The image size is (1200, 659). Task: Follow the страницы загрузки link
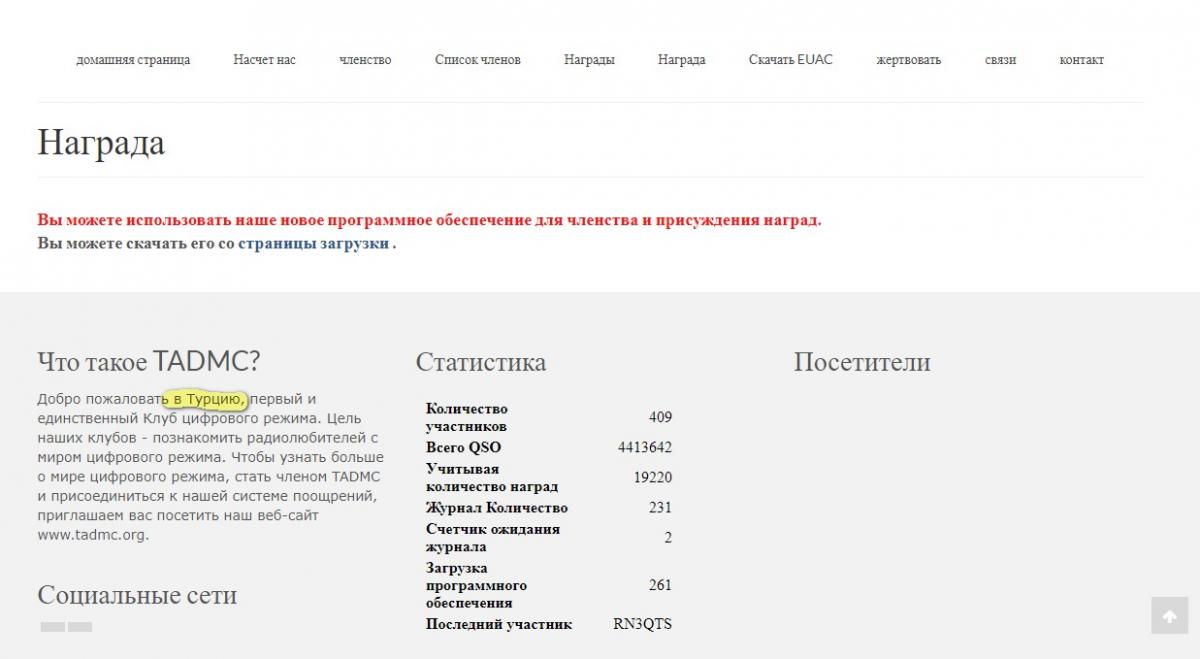313,243
